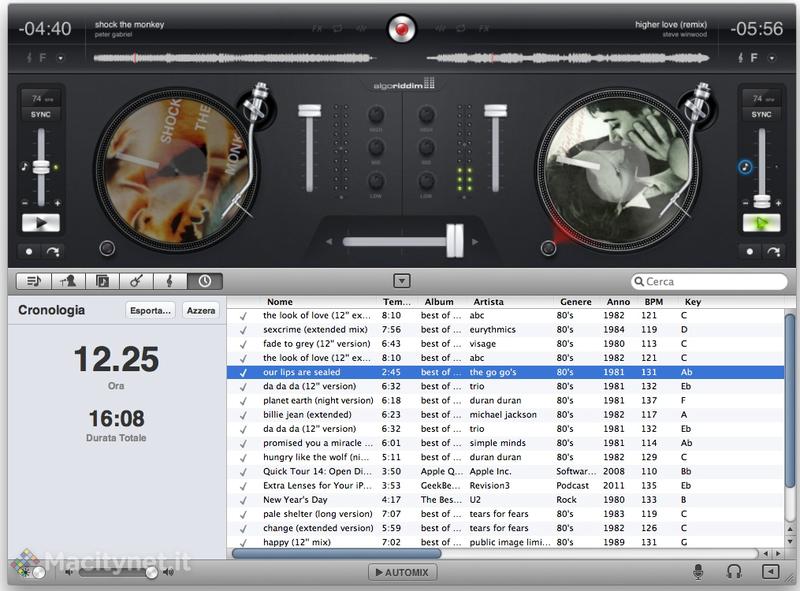Sort the track list by Artista column
800x591 pixels.
pos(488,302)
